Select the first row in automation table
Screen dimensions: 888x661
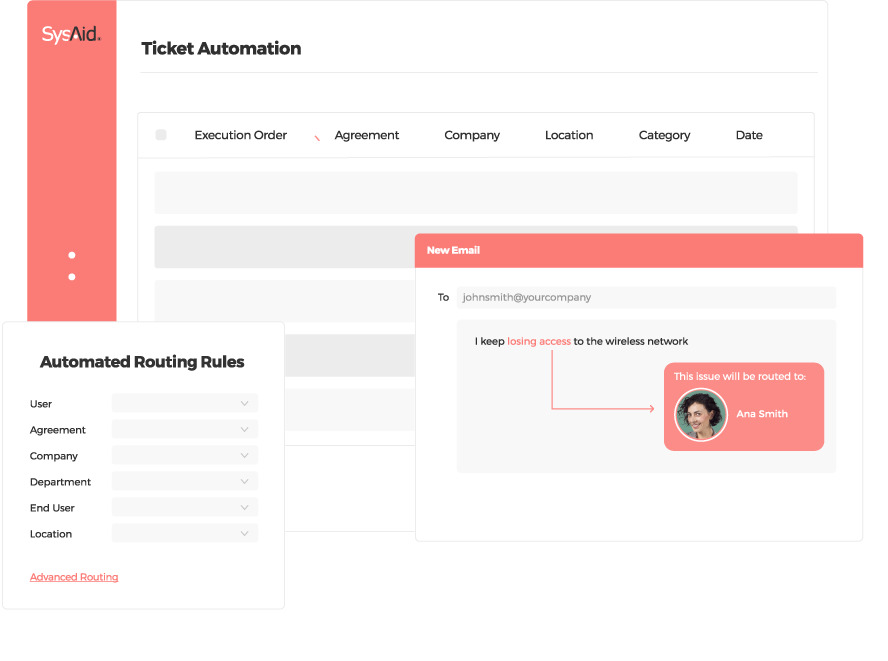[476, 193]
